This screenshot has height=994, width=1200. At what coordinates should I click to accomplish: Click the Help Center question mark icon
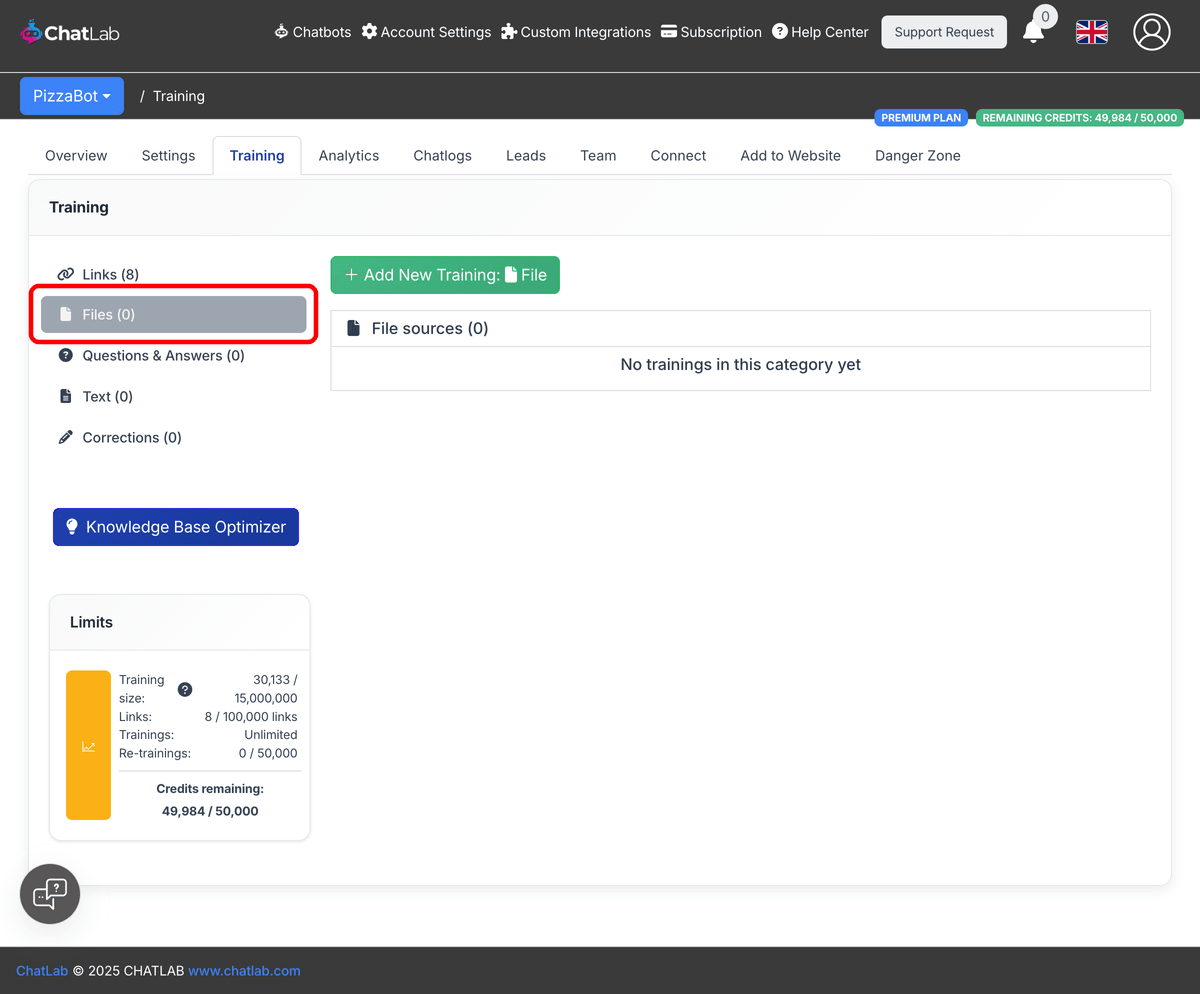coord(778,31)
